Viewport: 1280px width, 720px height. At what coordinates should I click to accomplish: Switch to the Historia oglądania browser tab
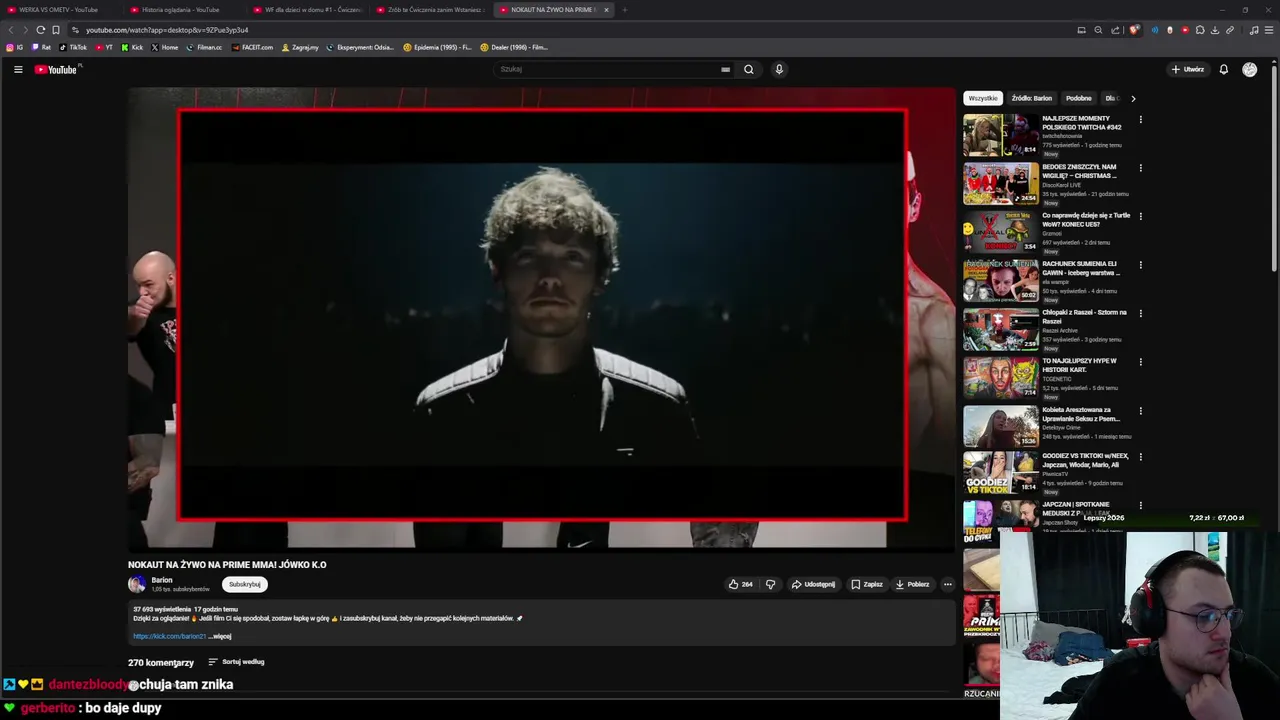click(185, 10)
